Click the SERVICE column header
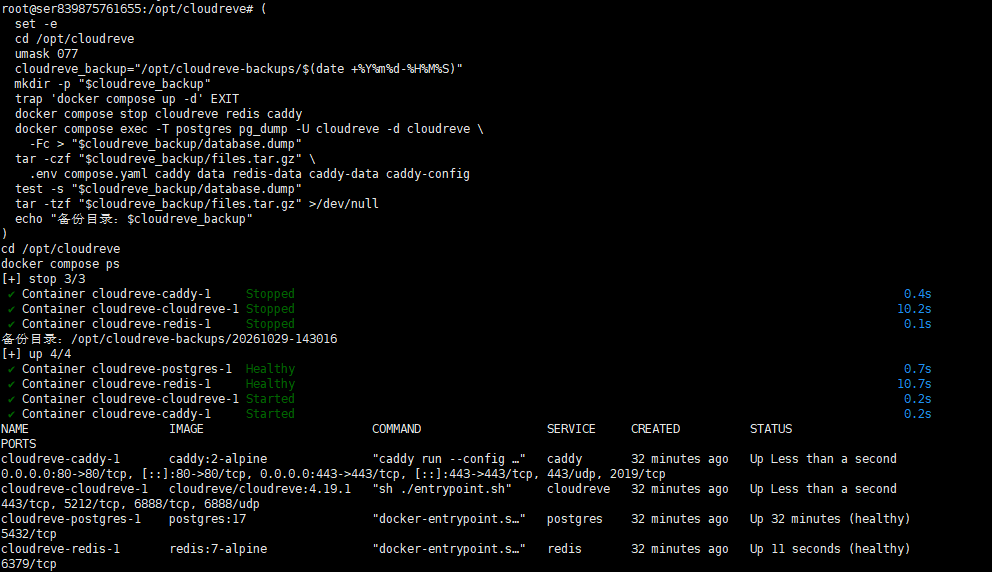 571,429
